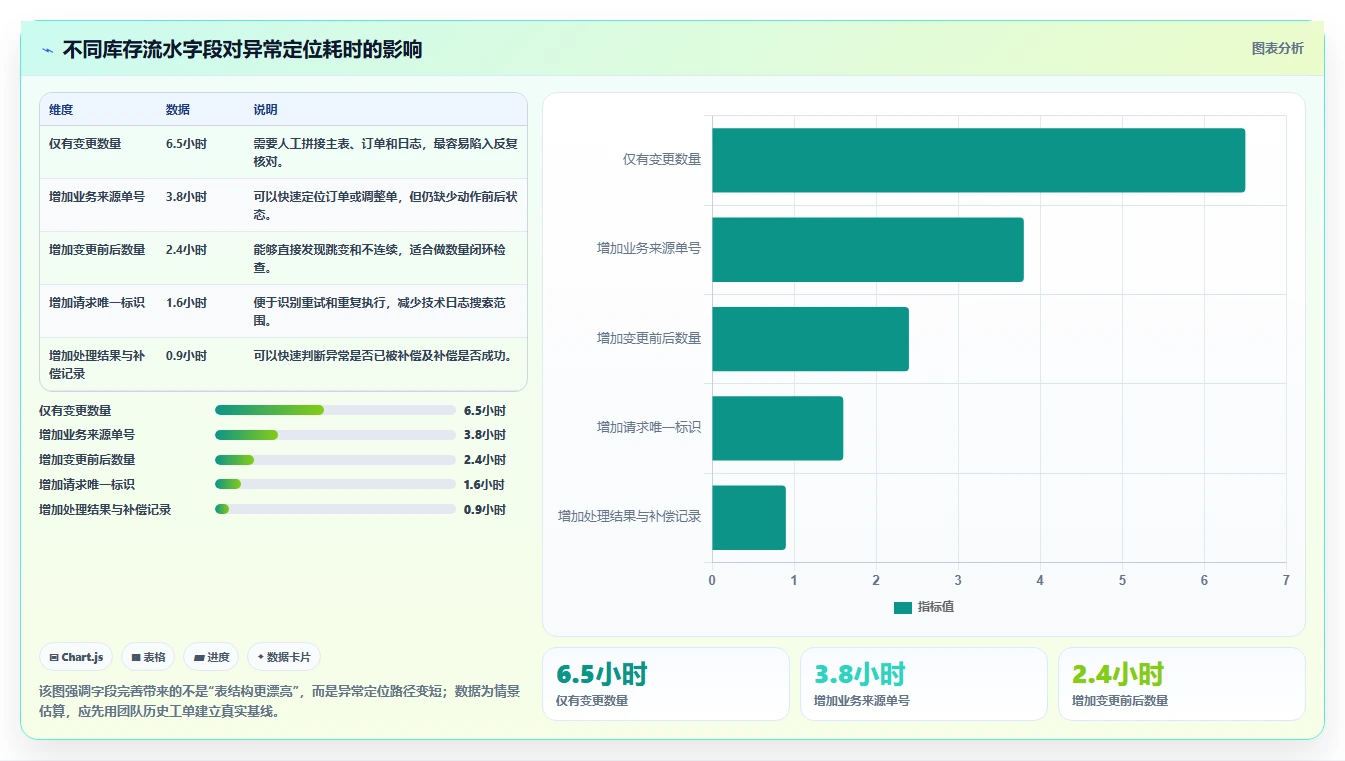This screenshot has width=1345, height=761.
Task: Click the 仅有变更数量 y-axis label in chart
Action: [x=662, y=160]
